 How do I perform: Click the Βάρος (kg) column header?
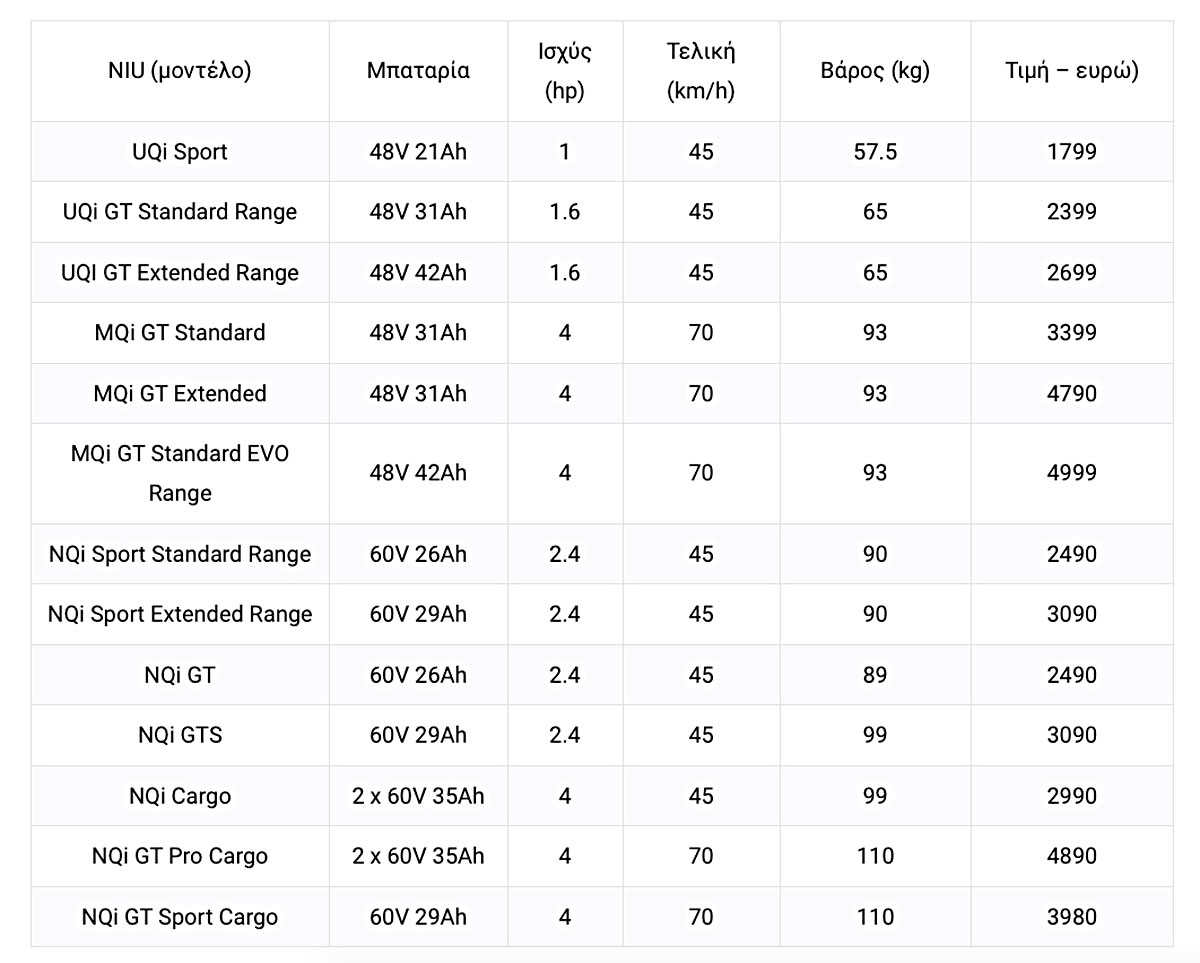(x=875, y=71)
